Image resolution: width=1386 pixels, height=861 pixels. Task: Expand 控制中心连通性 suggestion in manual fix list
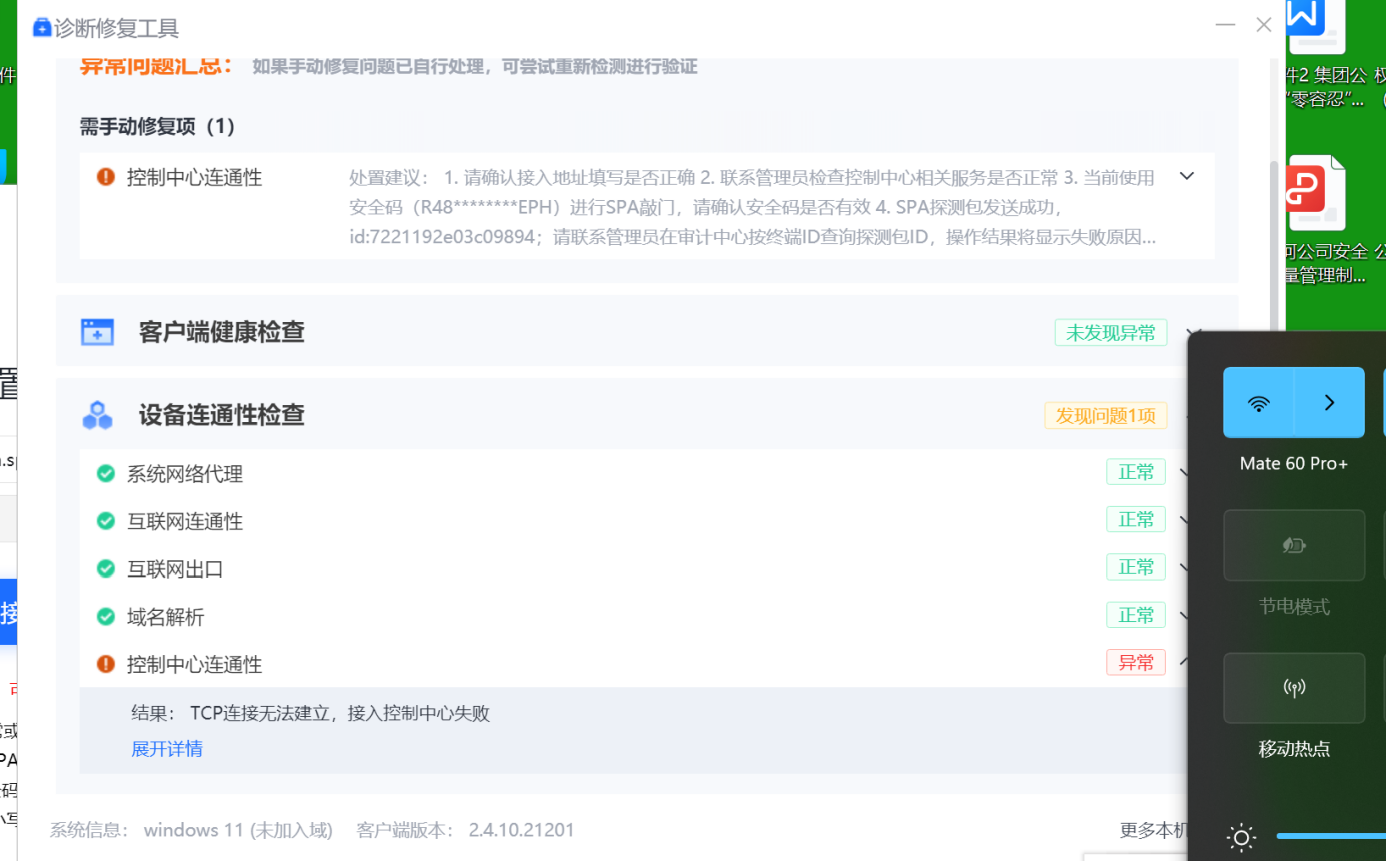(x=1187, y=176)
